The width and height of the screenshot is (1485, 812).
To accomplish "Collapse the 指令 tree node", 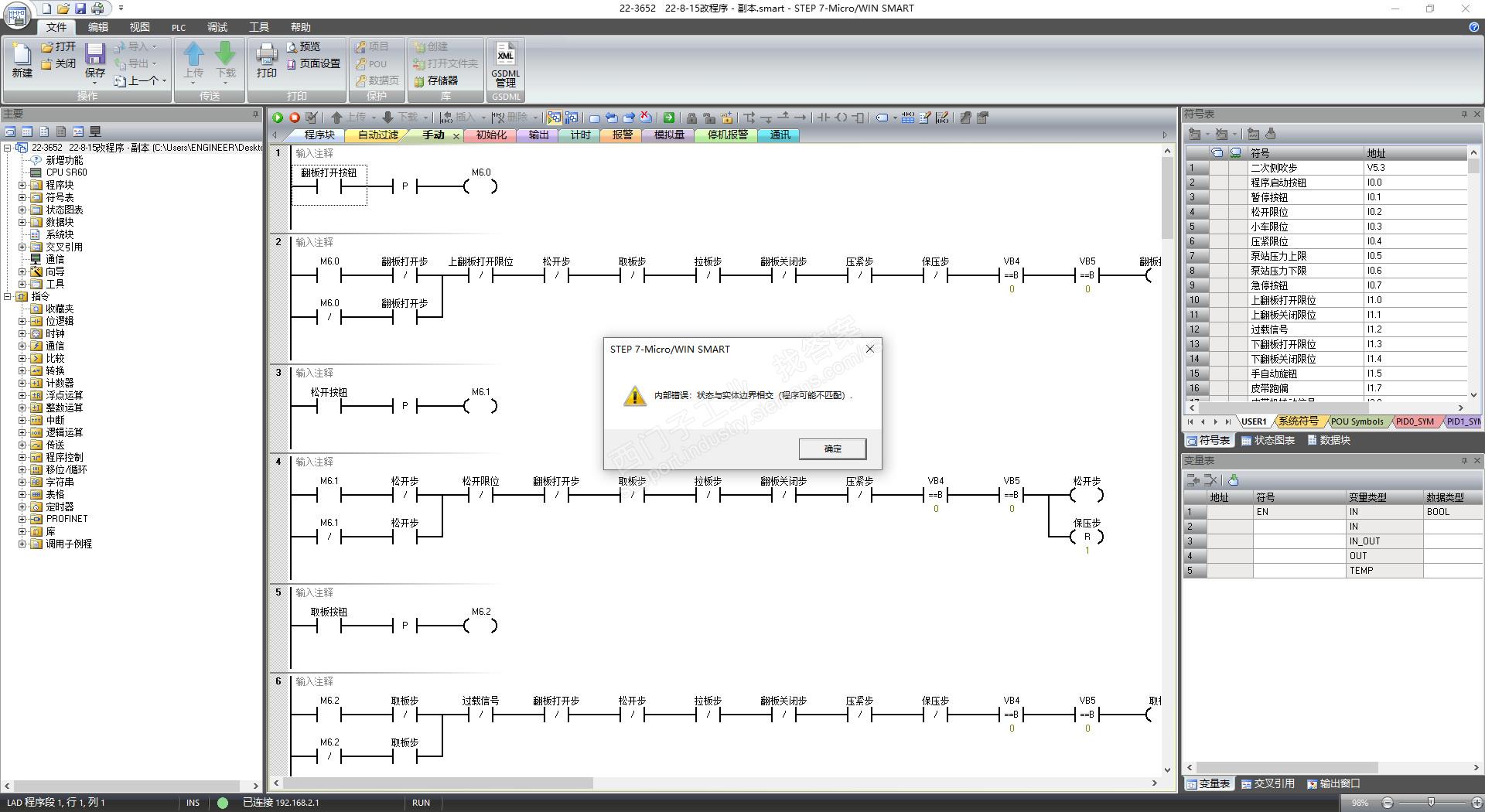I will [8, 296].
